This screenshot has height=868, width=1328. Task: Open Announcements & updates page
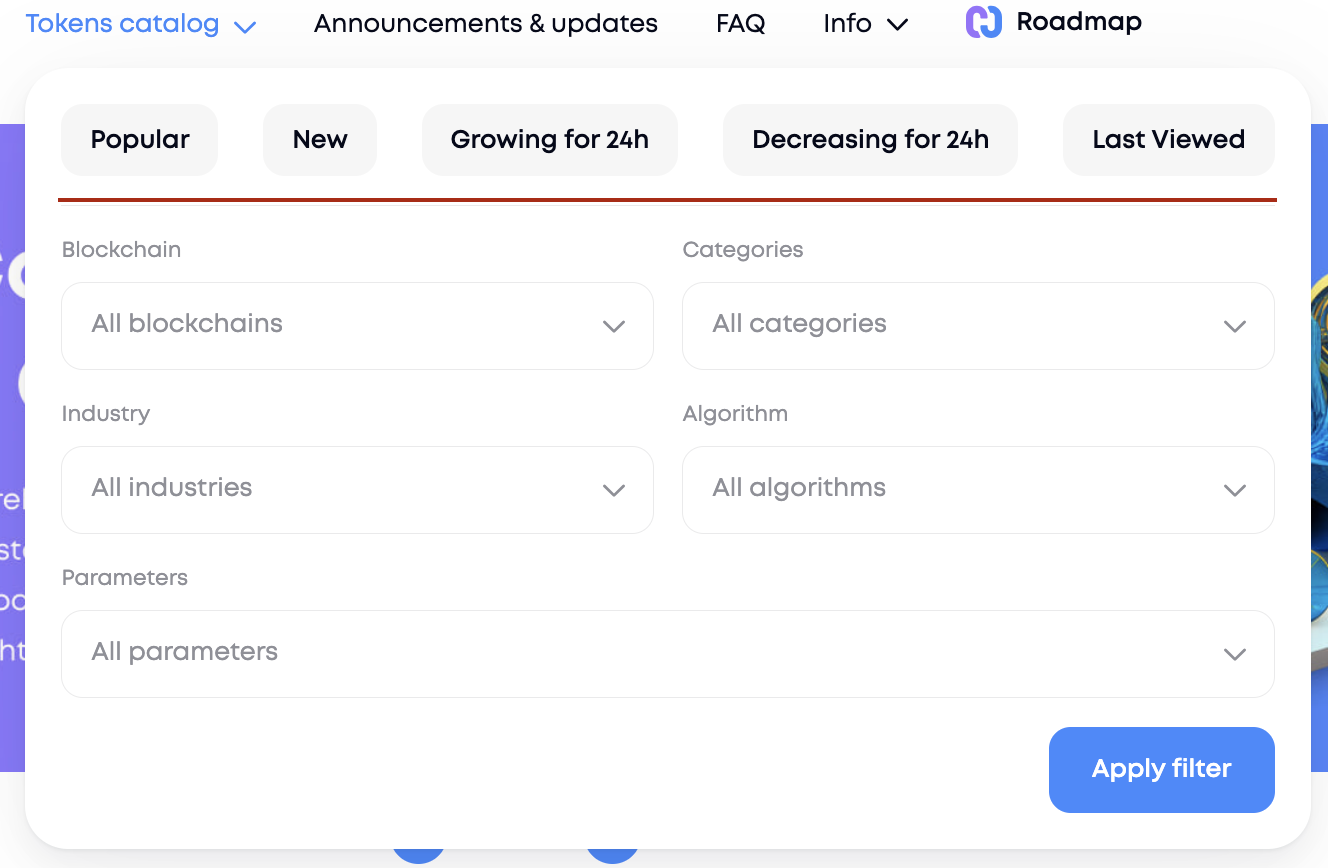pyautogui.click(x=486, y=24)
